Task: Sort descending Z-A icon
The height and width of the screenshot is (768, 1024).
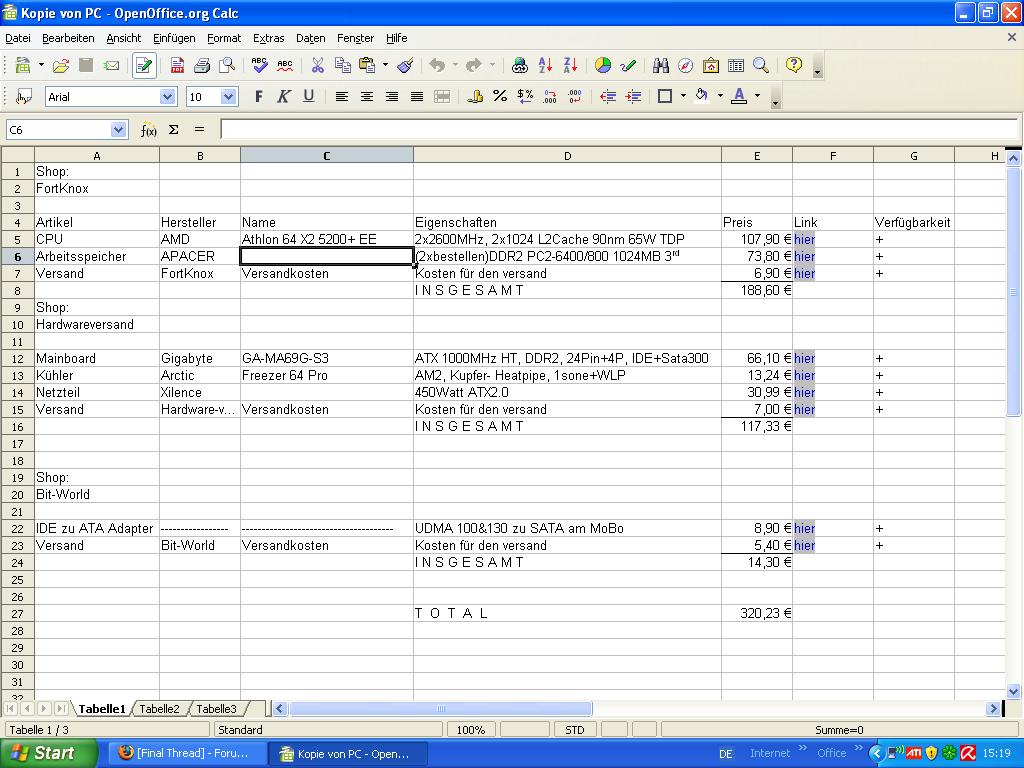Action: pyautogui.click(x=570, y=65)
